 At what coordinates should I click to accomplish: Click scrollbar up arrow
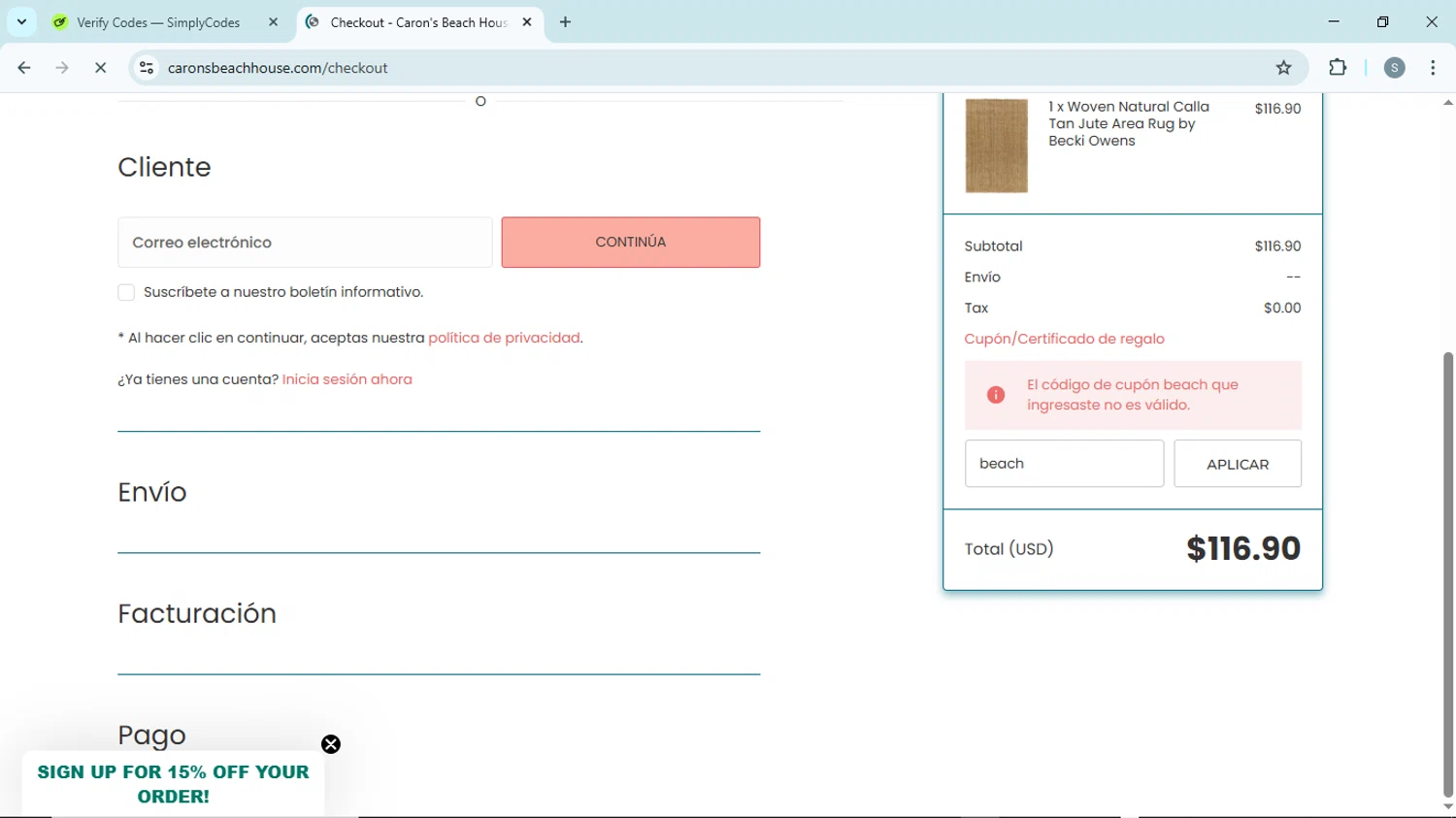click(1448, 102)
